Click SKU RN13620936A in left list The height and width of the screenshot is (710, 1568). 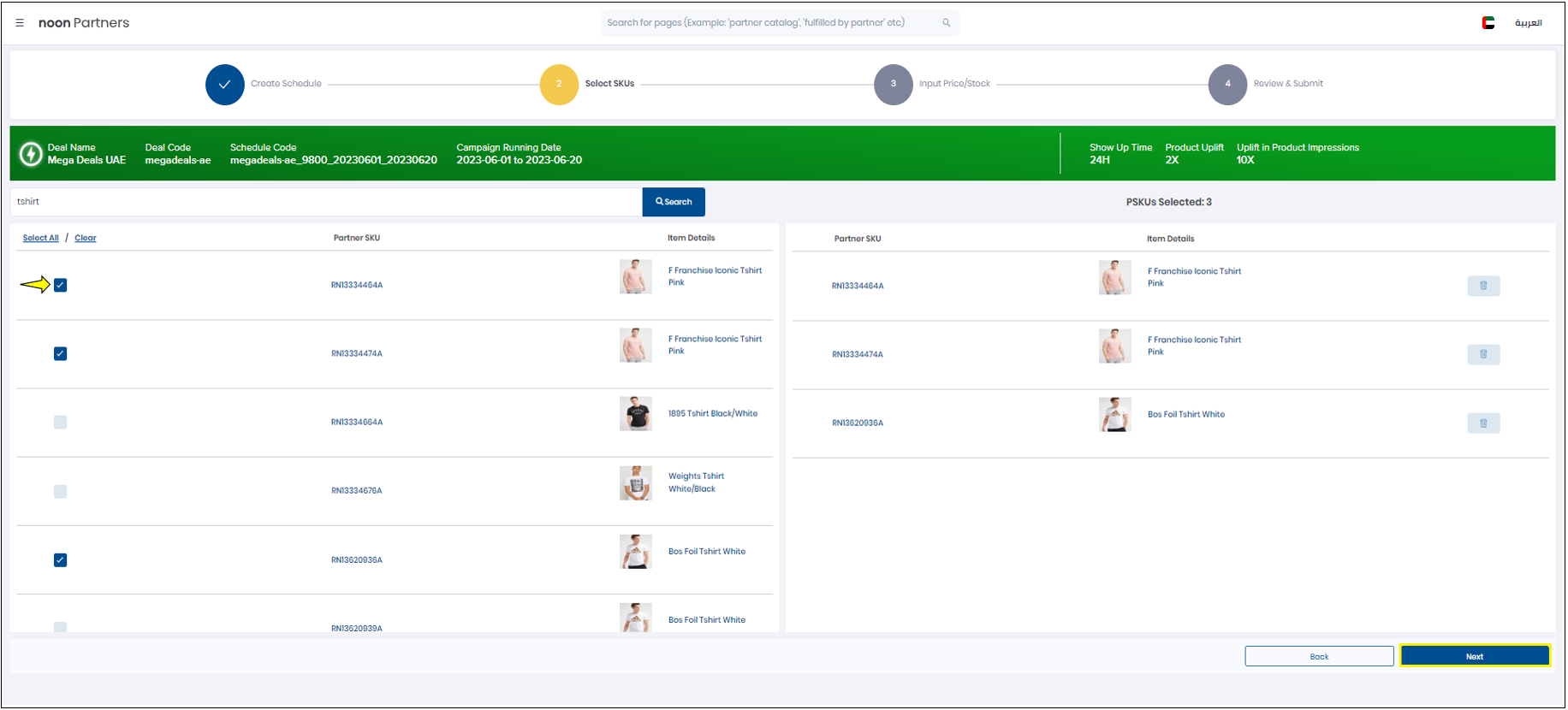[357, 560]
